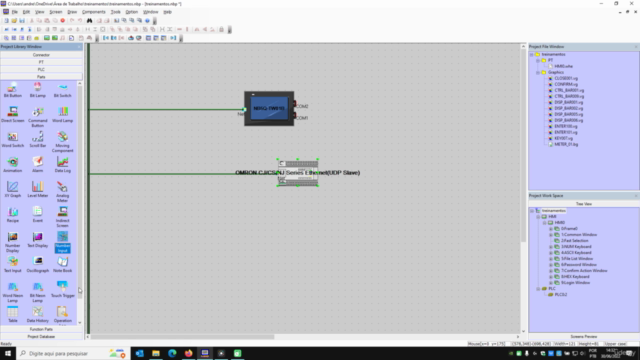Select the HMI device on the canvas

(269, 108)
